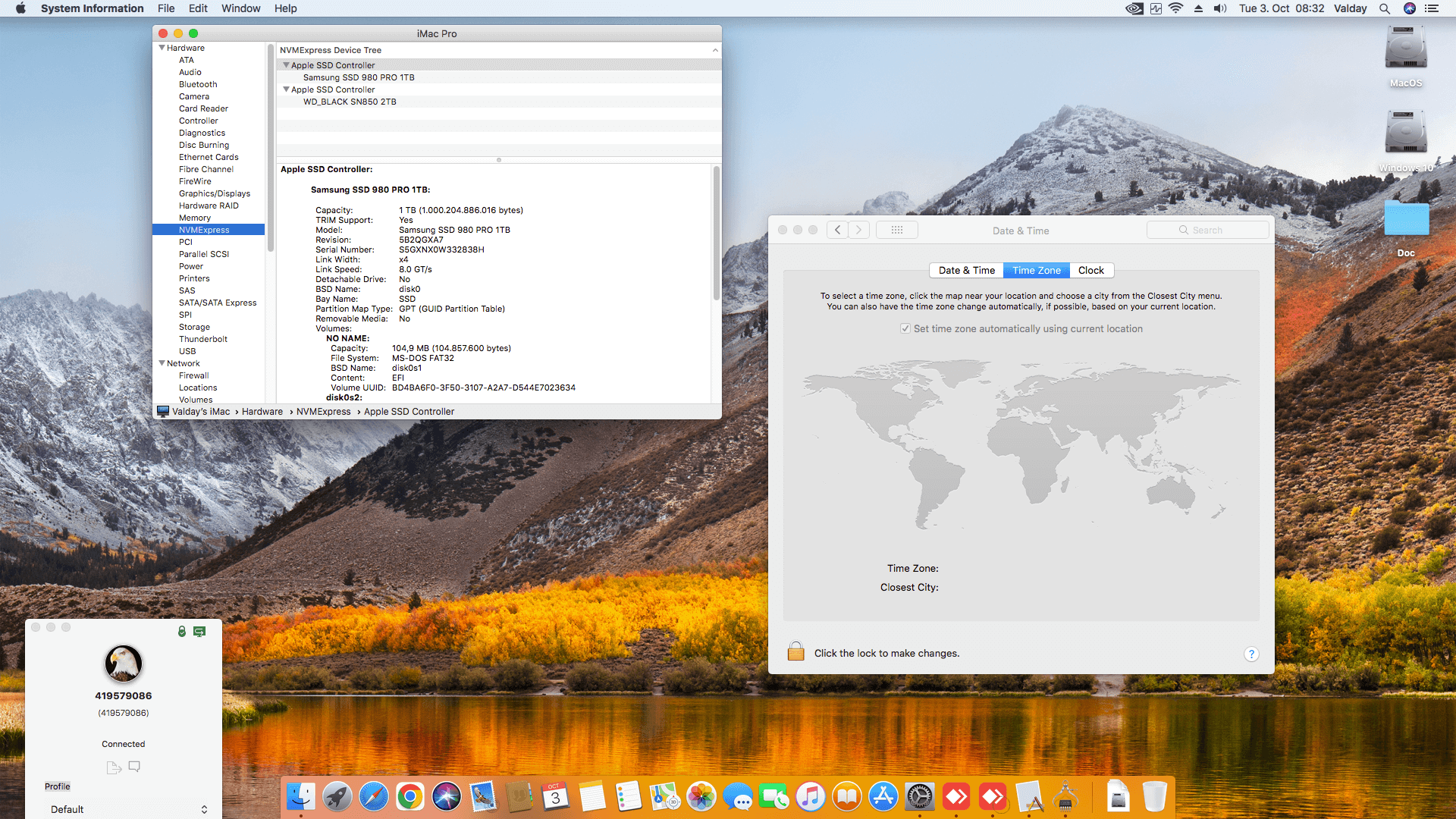Click the details pane vertical scrollbar in System Information

[x=716, y=234]
